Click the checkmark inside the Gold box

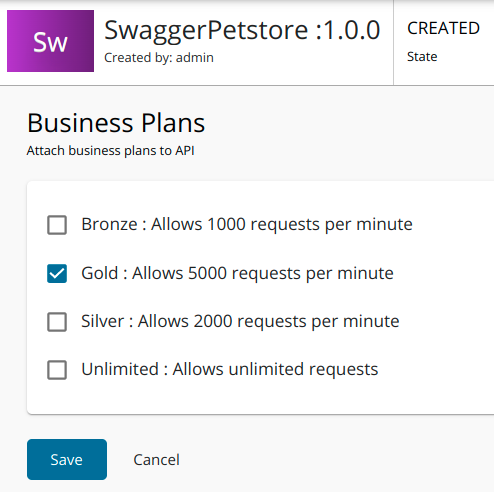[x=57, y=274]
